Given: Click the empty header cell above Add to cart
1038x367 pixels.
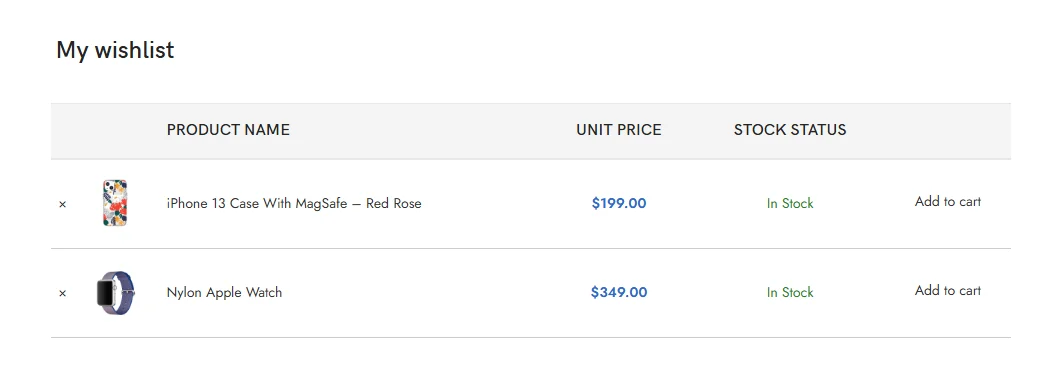Looking at the screenshot, I should point(948,131).
